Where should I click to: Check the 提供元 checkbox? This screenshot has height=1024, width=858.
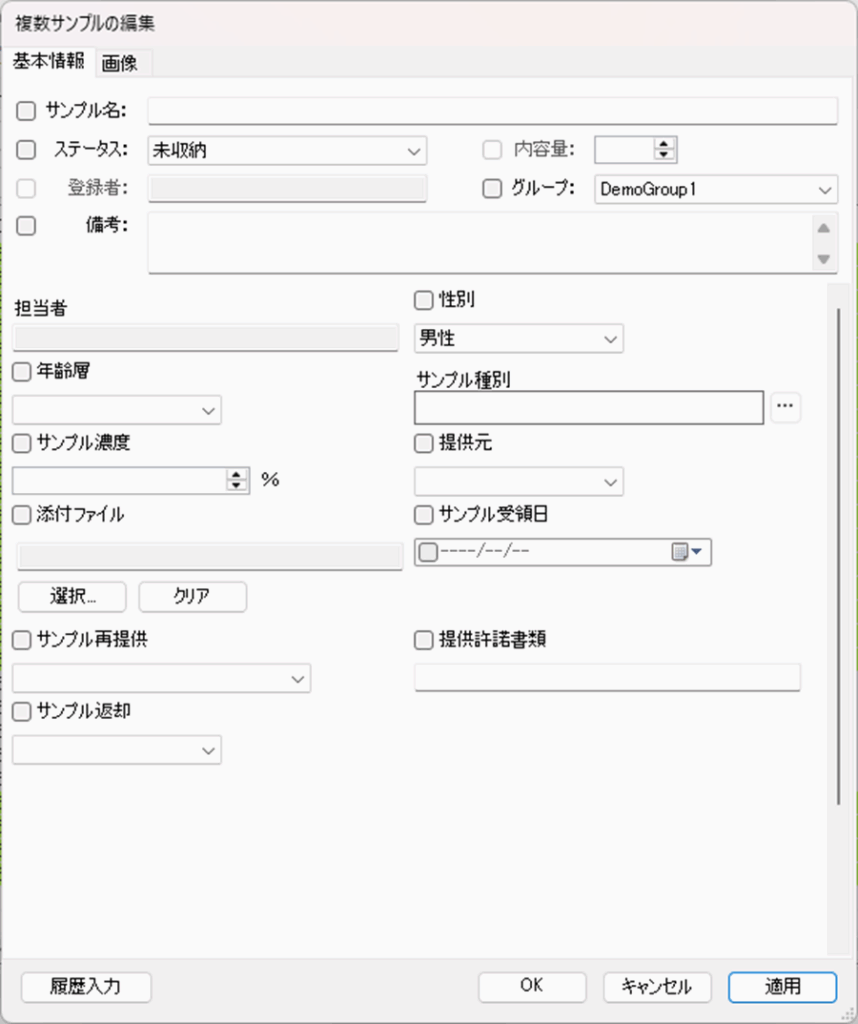[423, 443]
